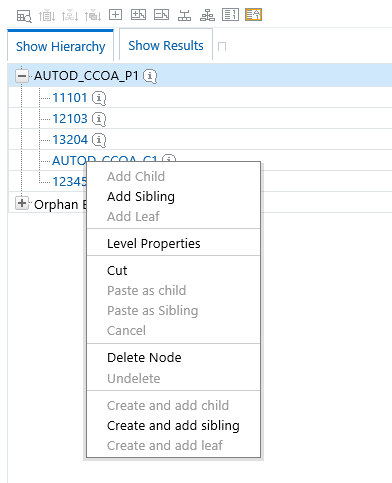Select node 11101 in the hierarchy
The height and width of the screenshot is (483, 392).
tap(70, 98)
